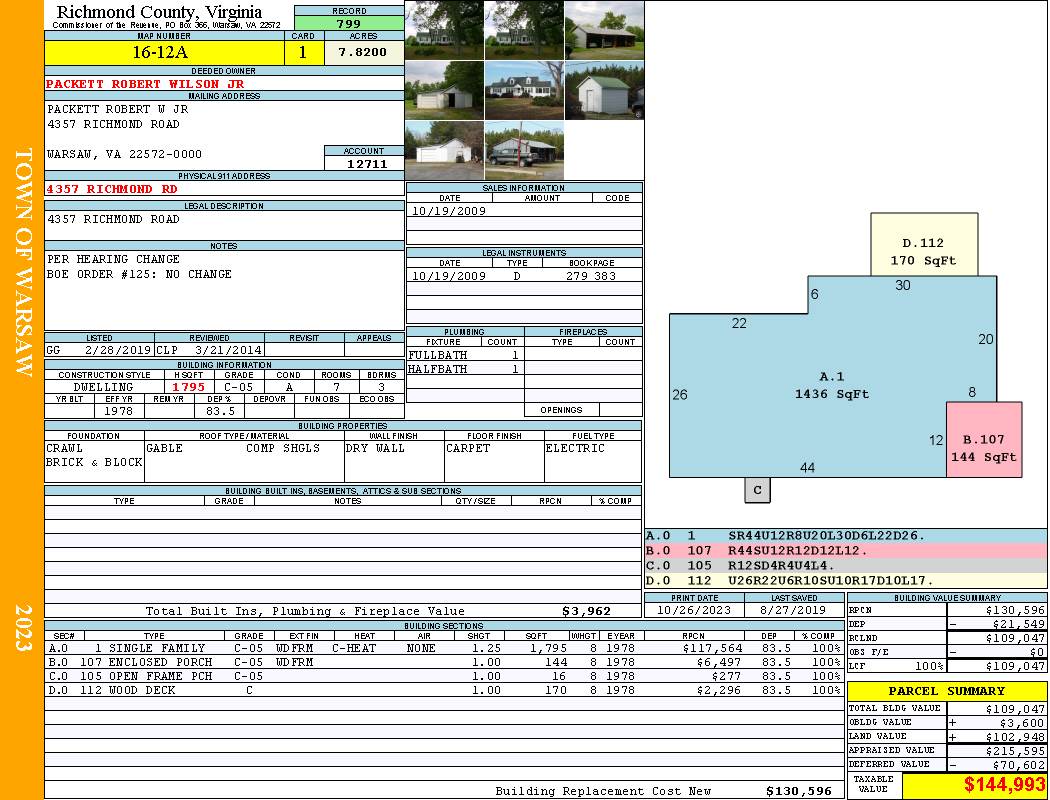Click the red H SQFT value 1795
Screen dimensions: 1050x800
coord(189,387)
